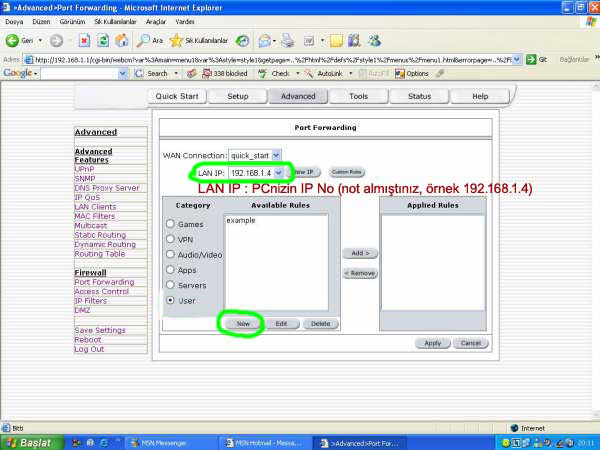
Task: Open the Google logo dropdown arrow
Action: [x=35, y=73]
